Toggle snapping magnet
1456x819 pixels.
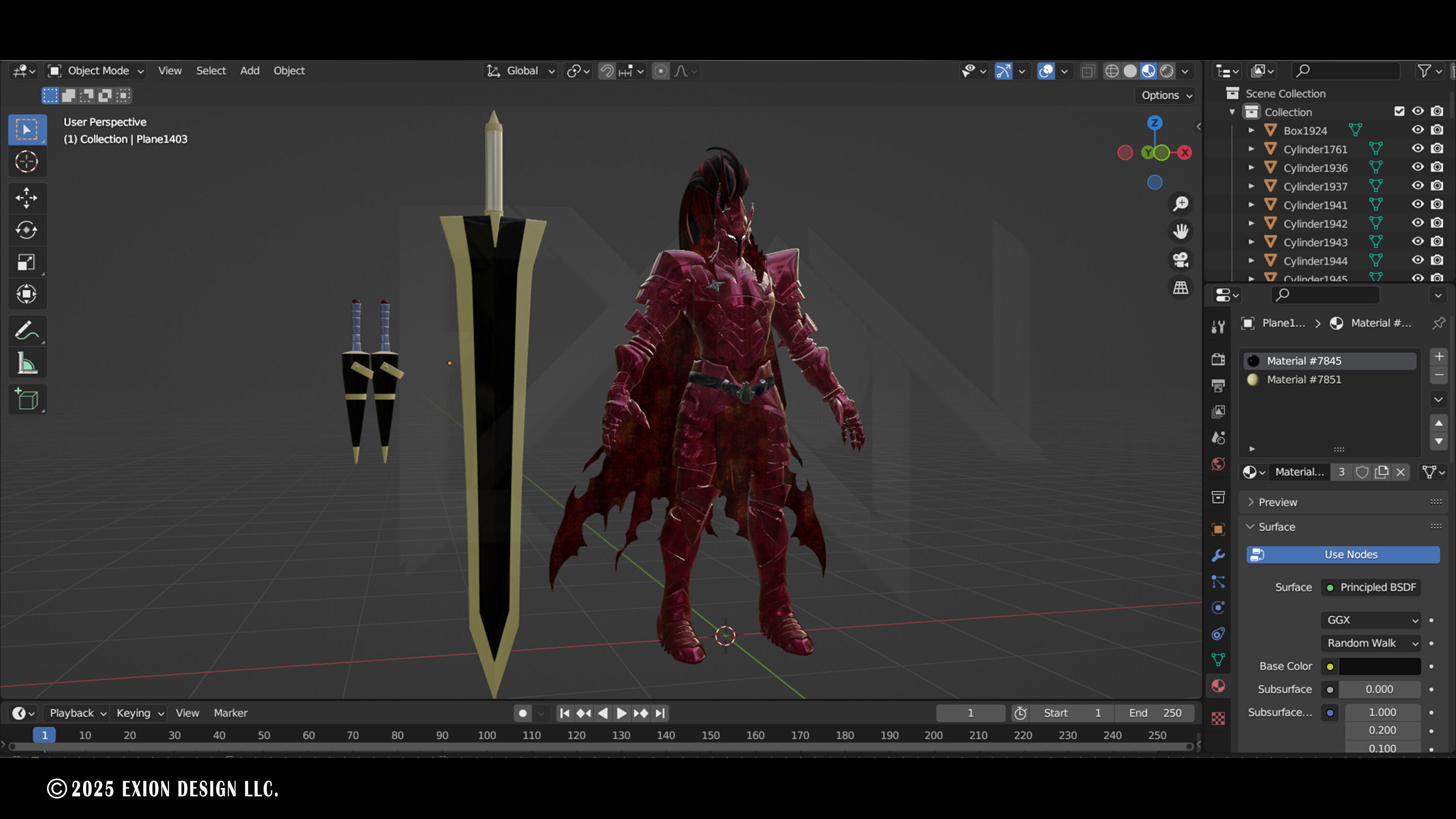click(607, 71)
